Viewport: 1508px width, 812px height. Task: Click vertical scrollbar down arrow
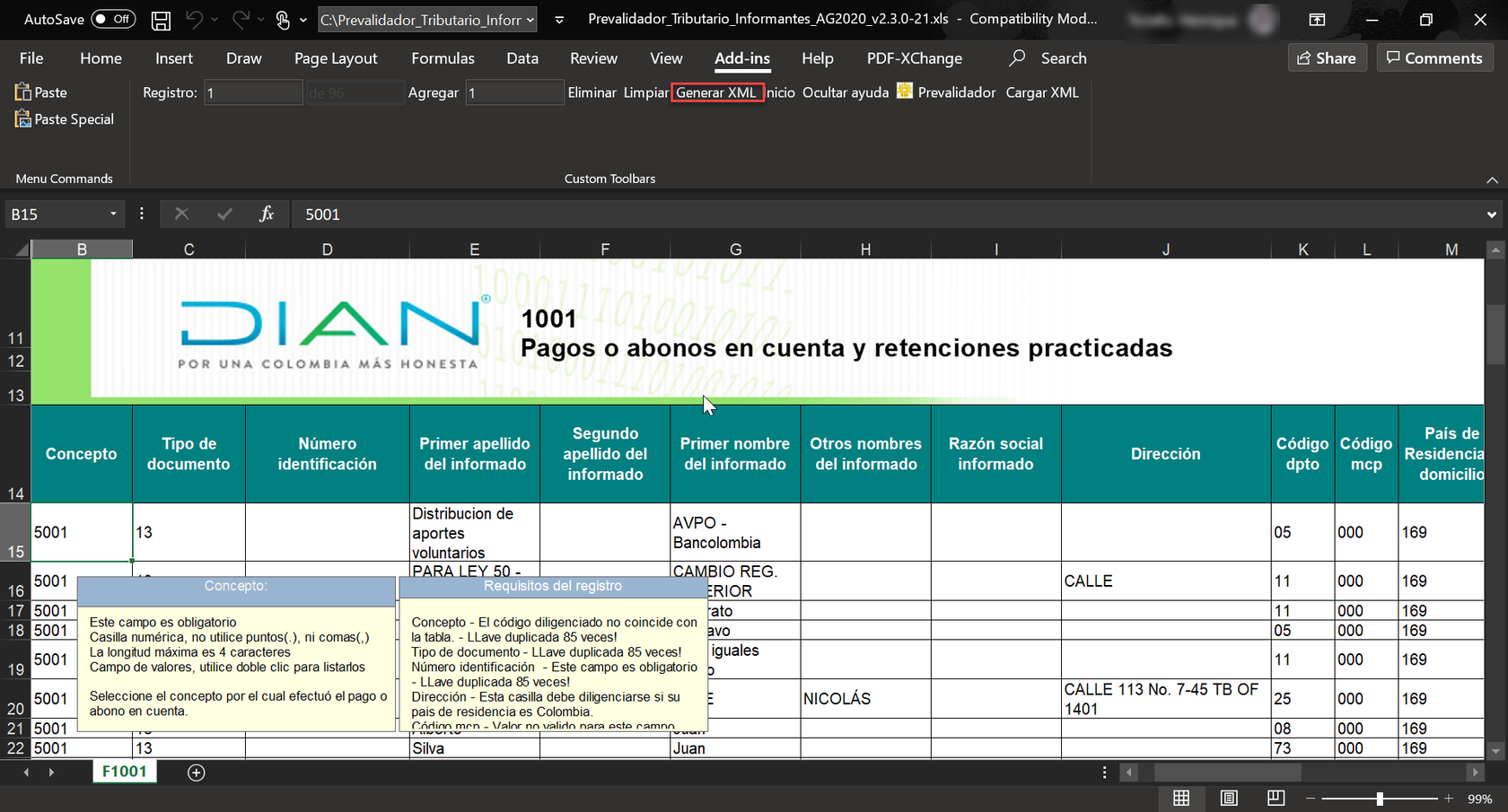pyautogui.click(x=1495, y=750)
